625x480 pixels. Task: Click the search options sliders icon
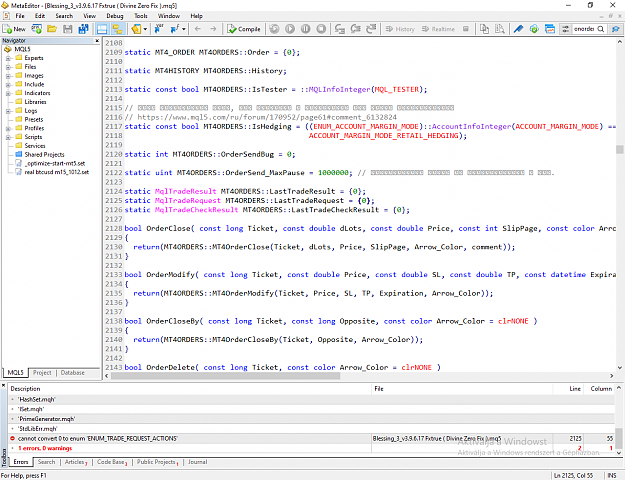tap(565, 29)
